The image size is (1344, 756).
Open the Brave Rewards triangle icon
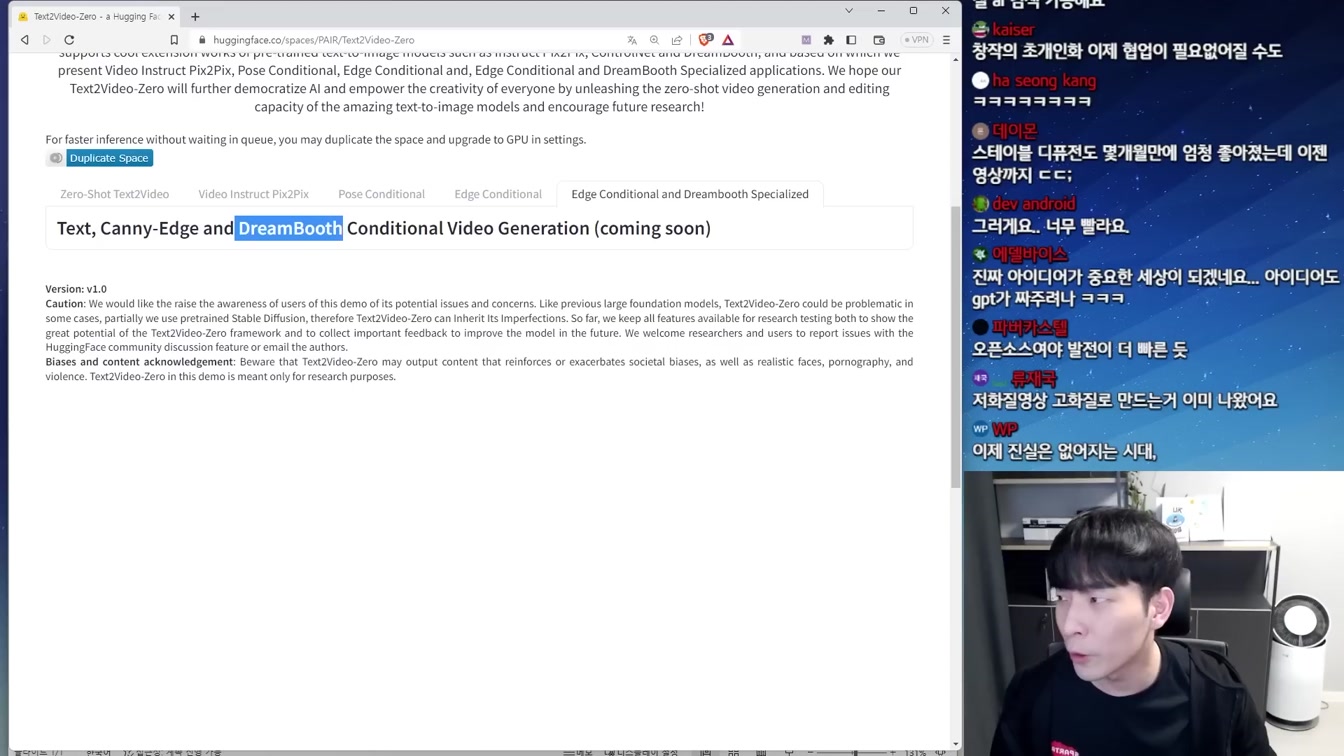point(728,40)
